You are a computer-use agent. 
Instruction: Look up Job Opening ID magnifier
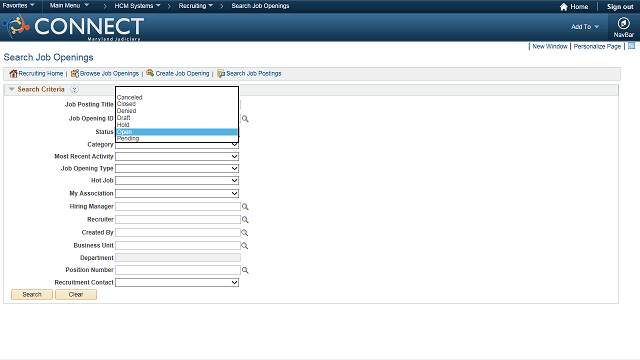click(x=245, y=119)
